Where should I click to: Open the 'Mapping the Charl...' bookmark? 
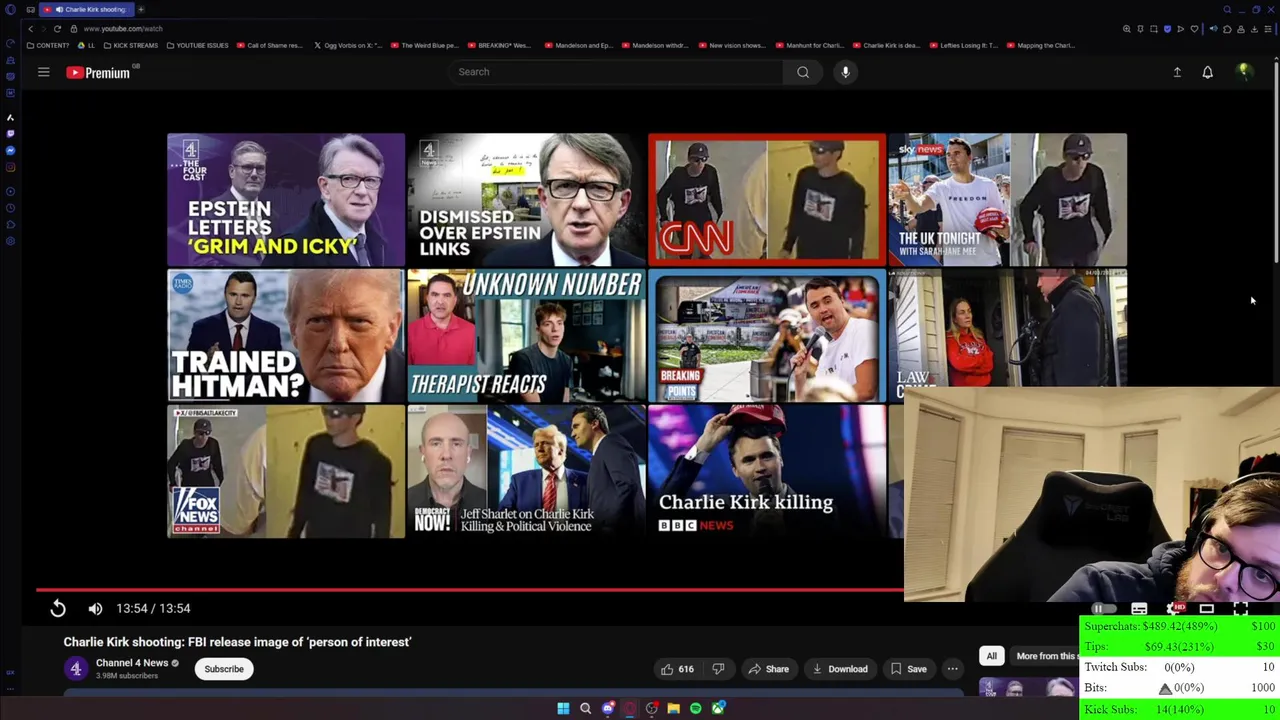tap(1041, 45)
